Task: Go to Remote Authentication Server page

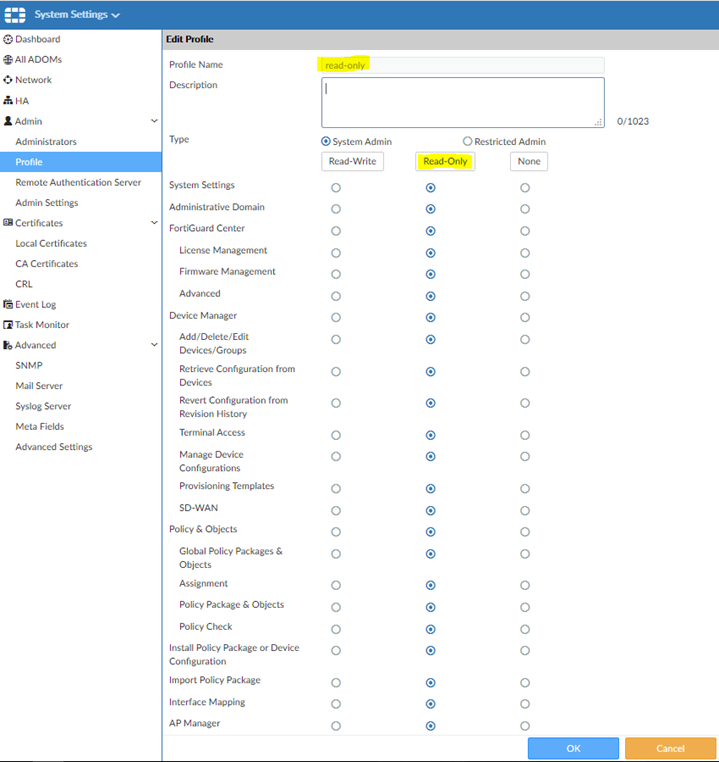Action: 78,183
